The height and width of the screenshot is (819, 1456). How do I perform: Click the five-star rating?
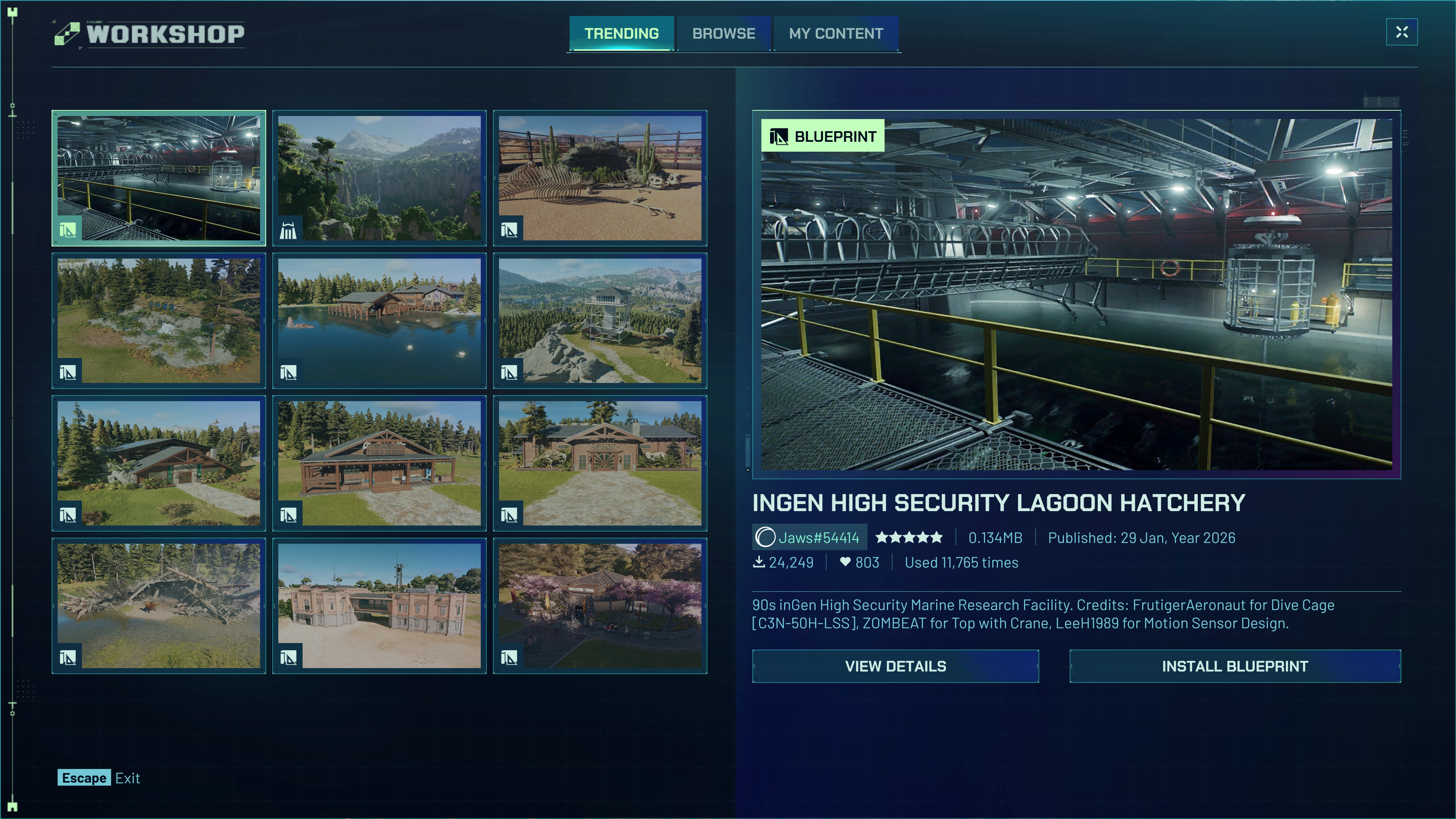(x=909, y=537)
